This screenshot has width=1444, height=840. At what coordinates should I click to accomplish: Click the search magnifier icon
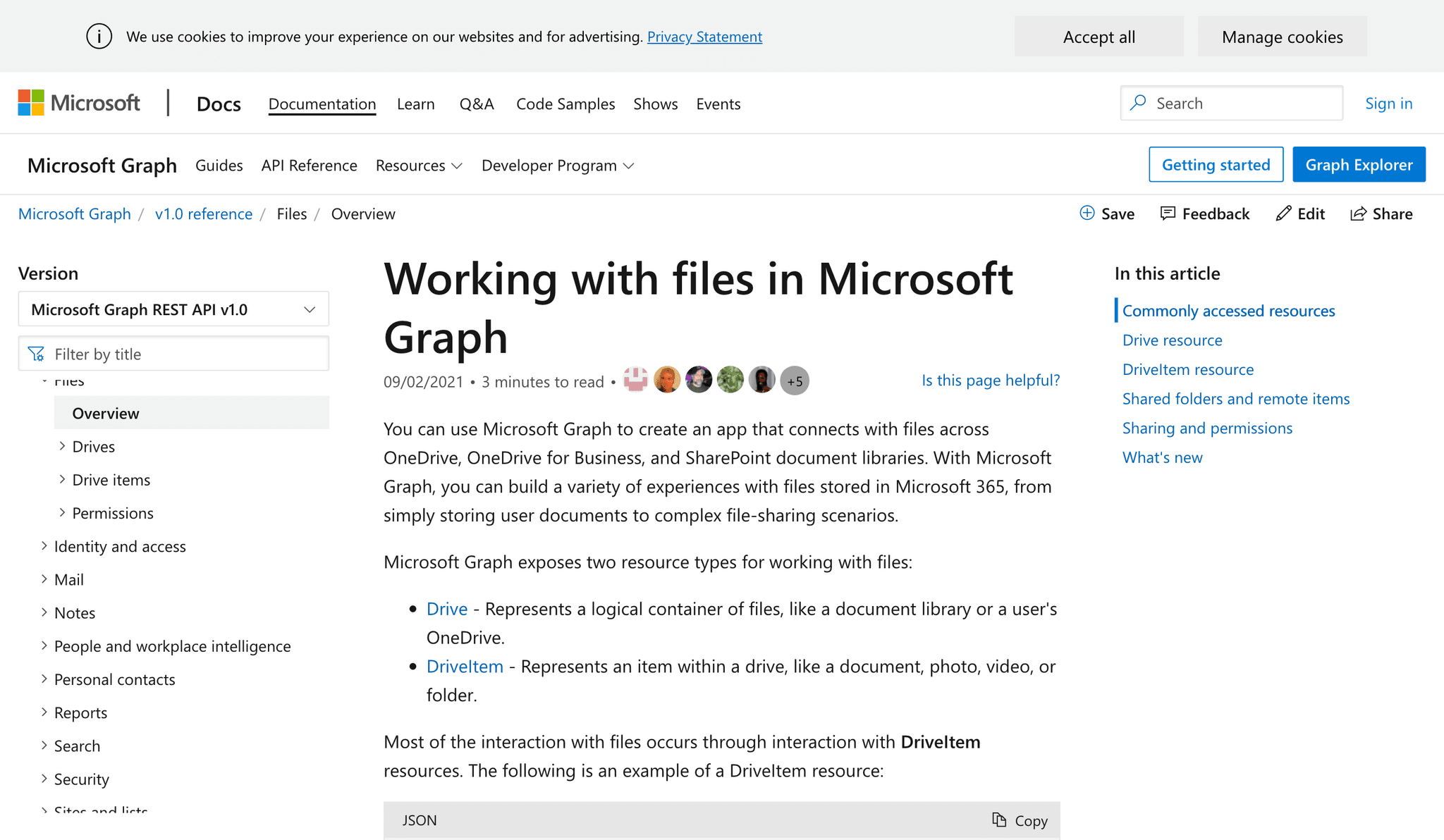click(1138, 103)
